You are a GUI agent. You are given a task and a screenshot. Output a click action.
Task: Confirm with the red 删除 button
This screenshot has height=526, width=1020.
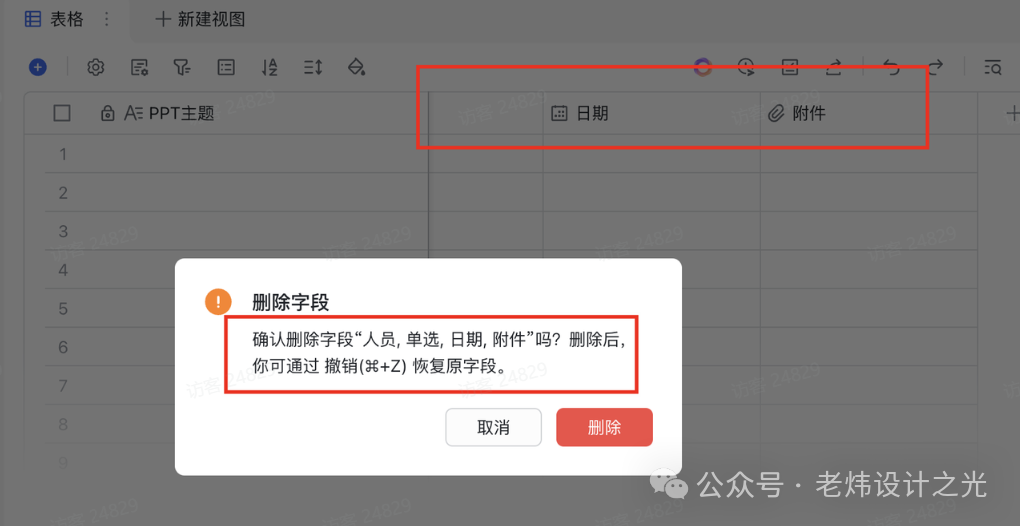click(x=604, y=427)
